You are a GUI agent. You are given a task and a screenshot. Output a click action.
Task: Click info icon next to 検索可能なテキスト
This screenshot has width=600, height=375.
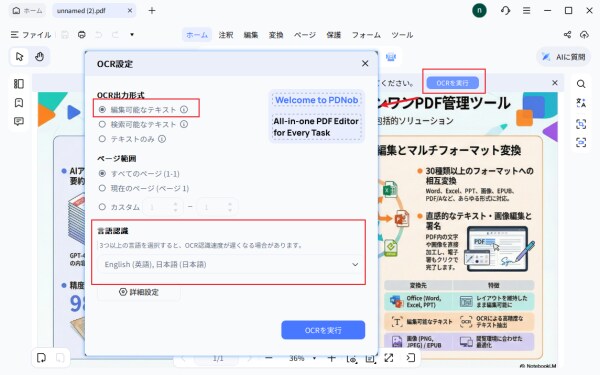point(184,124)
